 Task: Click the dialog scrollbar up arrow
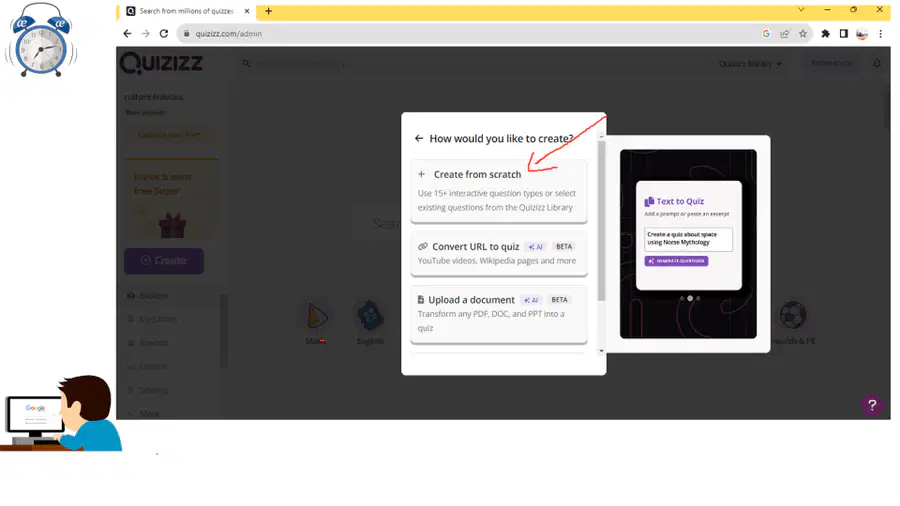pyautogui.click(x=601, y=137)
